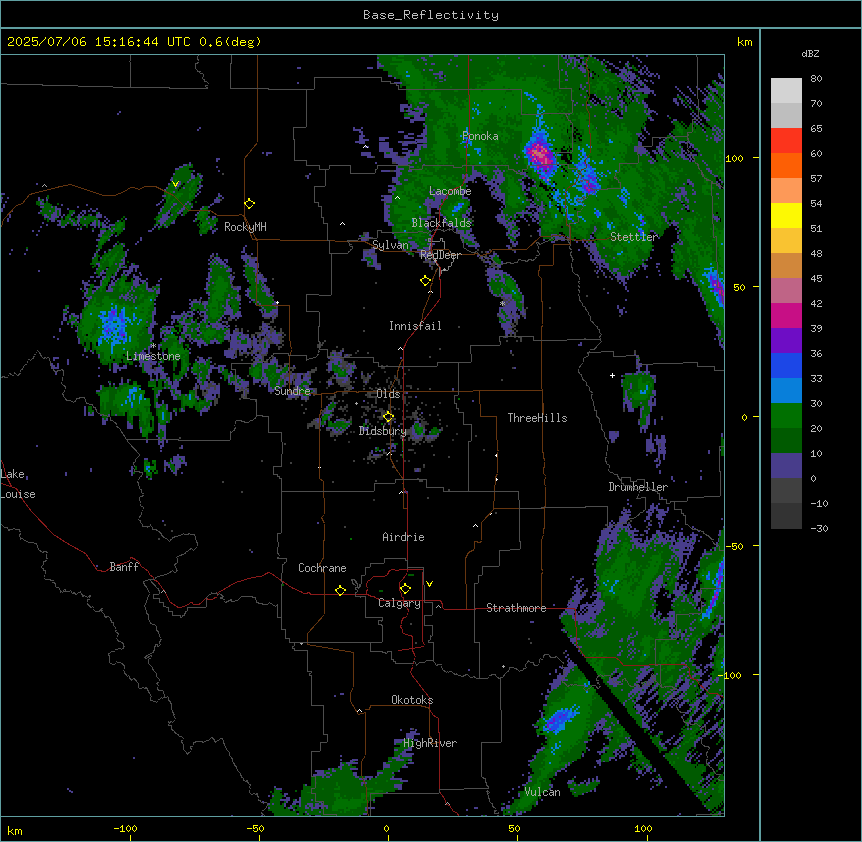The width and height of the screenshot is (862, 842).
Task: Select the Didsbury label
Action: coord(383,431)
